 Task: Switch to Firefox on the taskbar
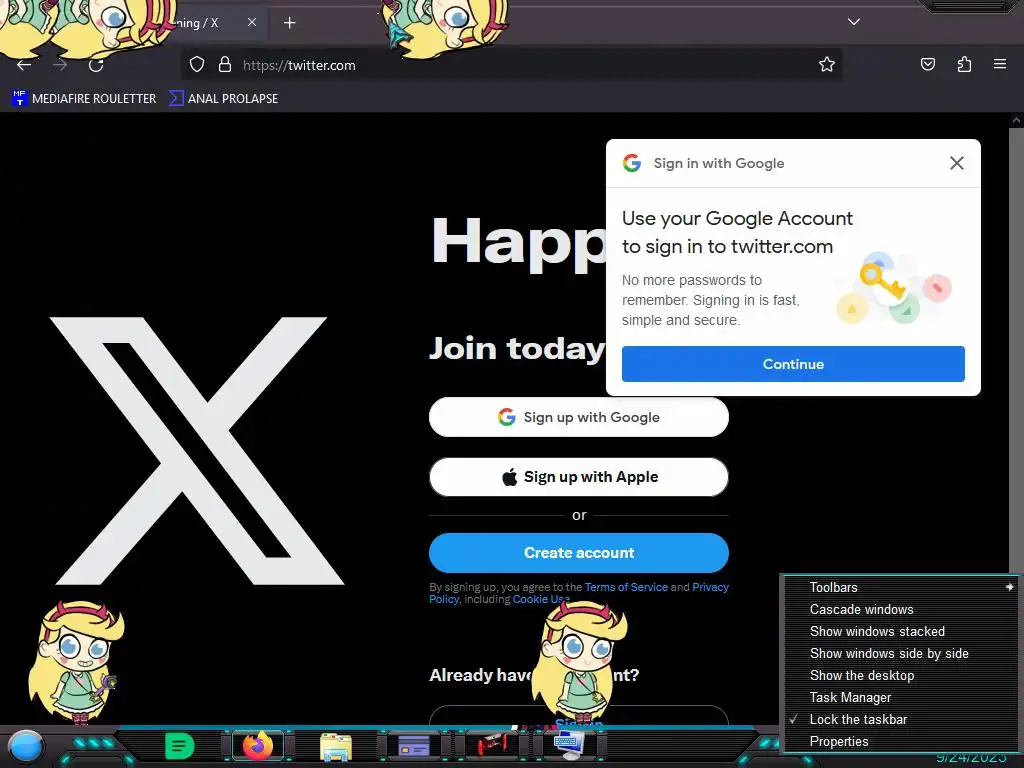point(257,745)
